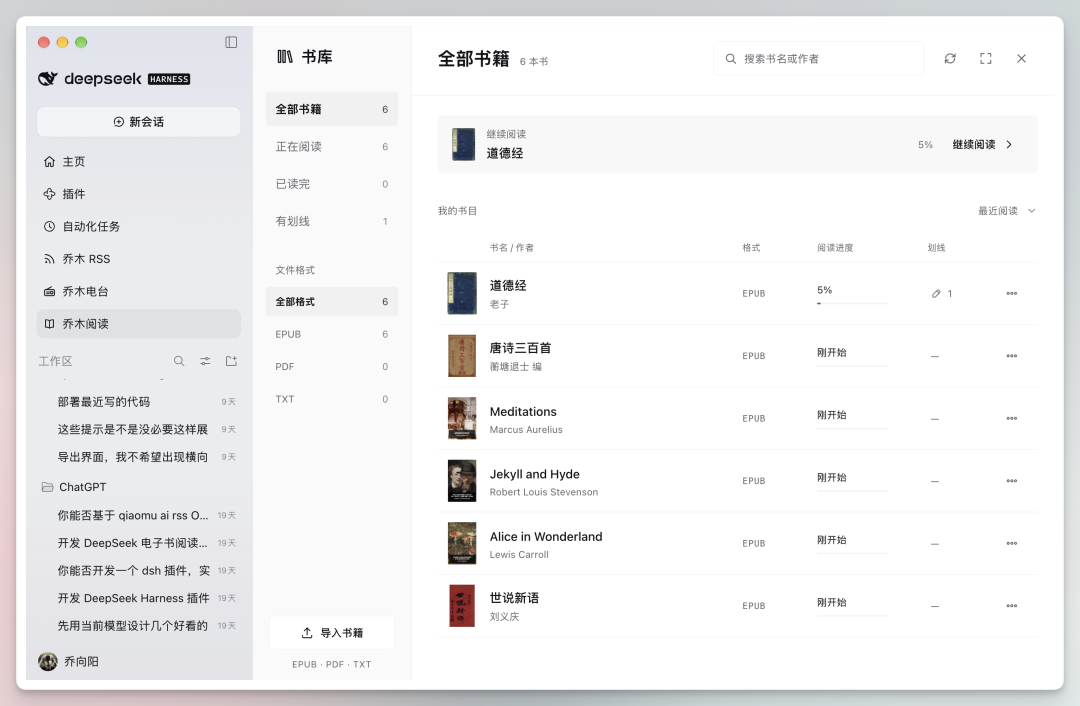Start a new conversation with 新会话
The height and width of the screenshot is (706, 1080).
(138, 122)
